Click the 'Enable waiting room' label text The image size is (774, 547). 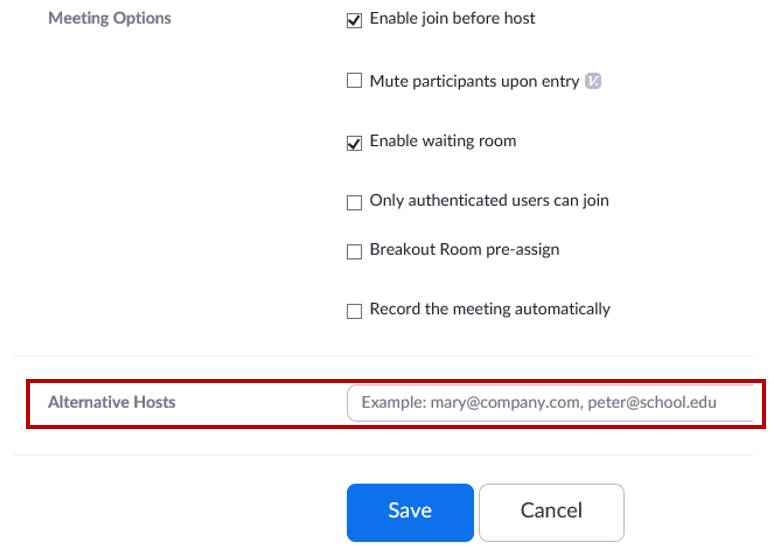443,141
